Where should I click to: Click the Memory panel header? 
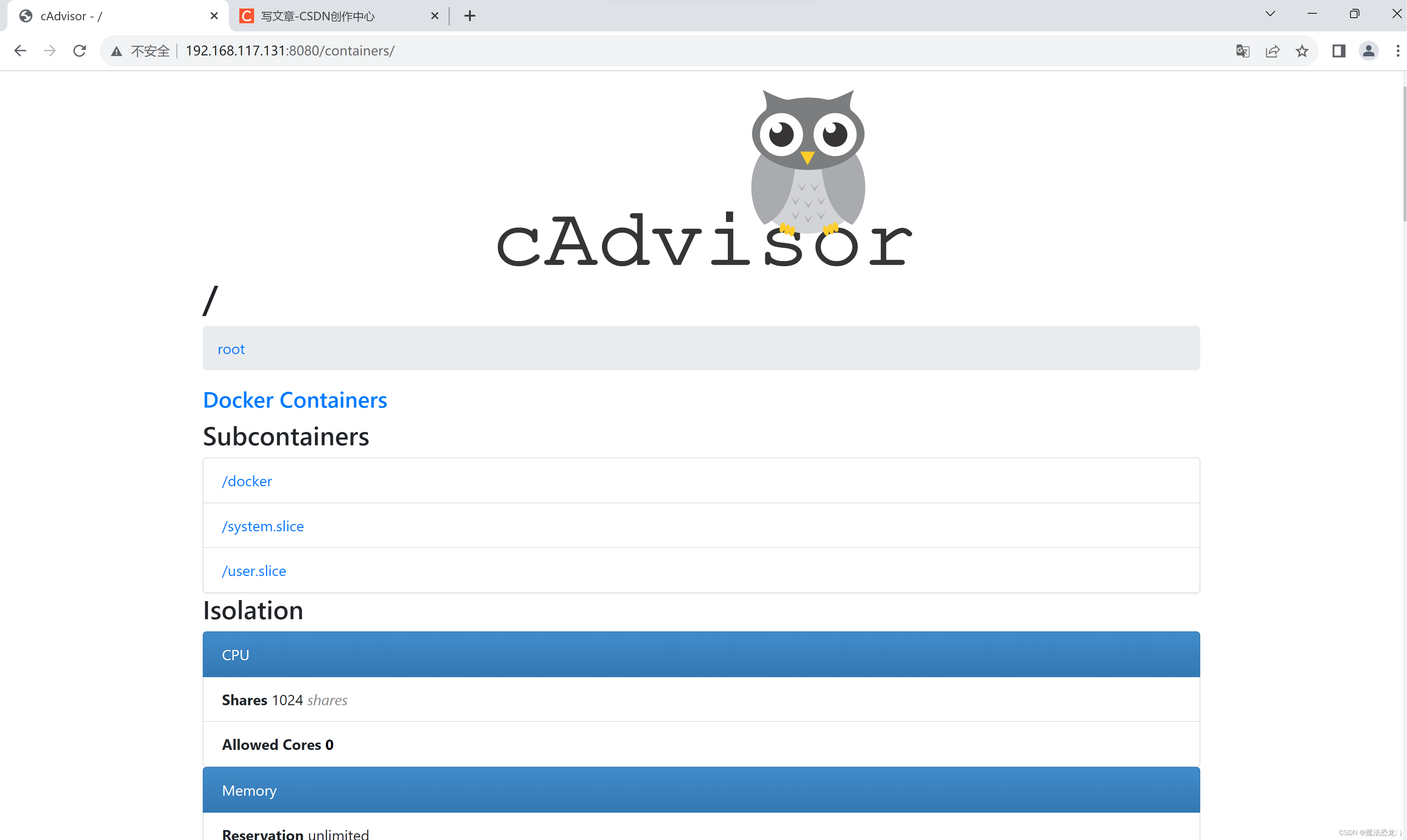[701, 790]
